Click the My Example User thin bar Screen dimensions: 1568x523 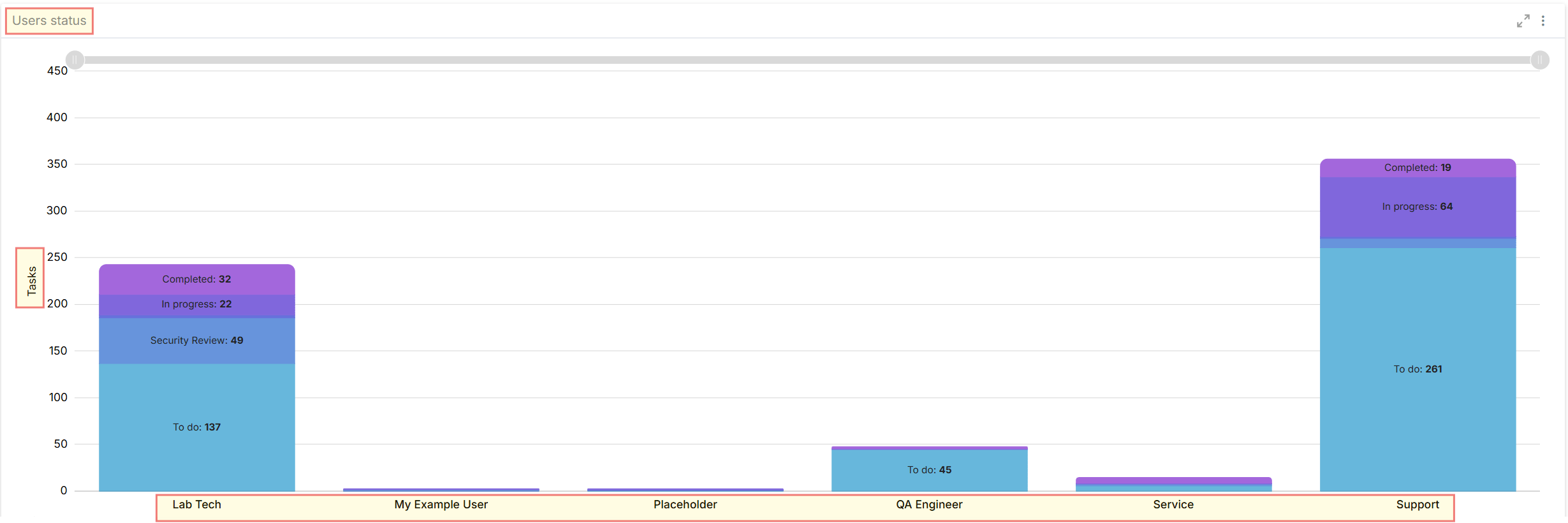tap(441, 490)
